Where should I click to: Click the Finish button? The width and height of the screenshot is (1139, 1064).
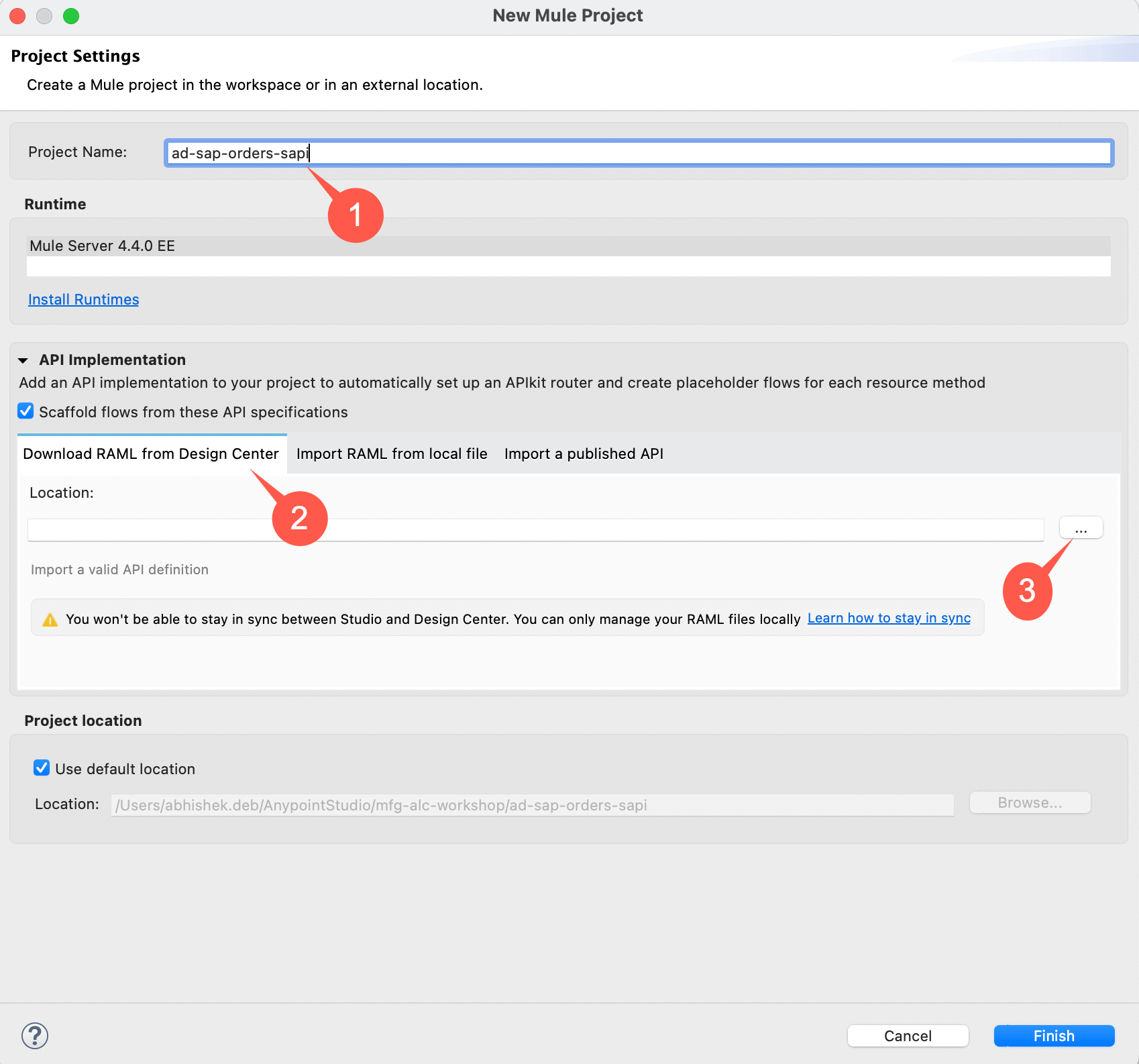pos(1054,1036)
